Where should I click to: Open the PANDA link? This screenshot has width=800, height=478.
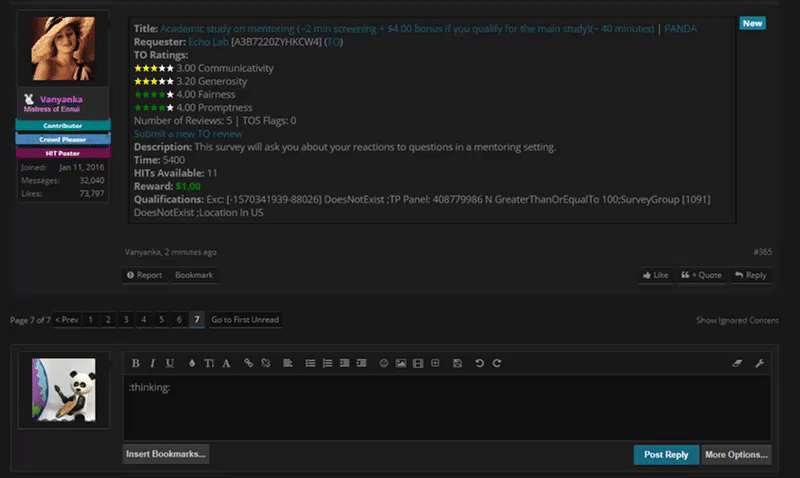pos(680,29)
